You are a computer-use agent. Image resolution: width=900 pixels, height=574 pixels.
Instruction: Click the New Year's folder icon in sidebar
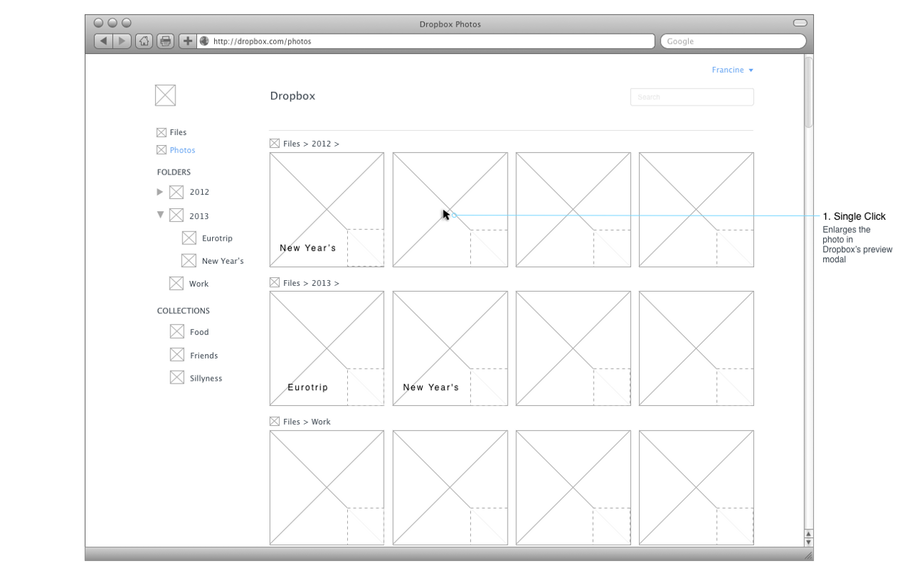189,261
